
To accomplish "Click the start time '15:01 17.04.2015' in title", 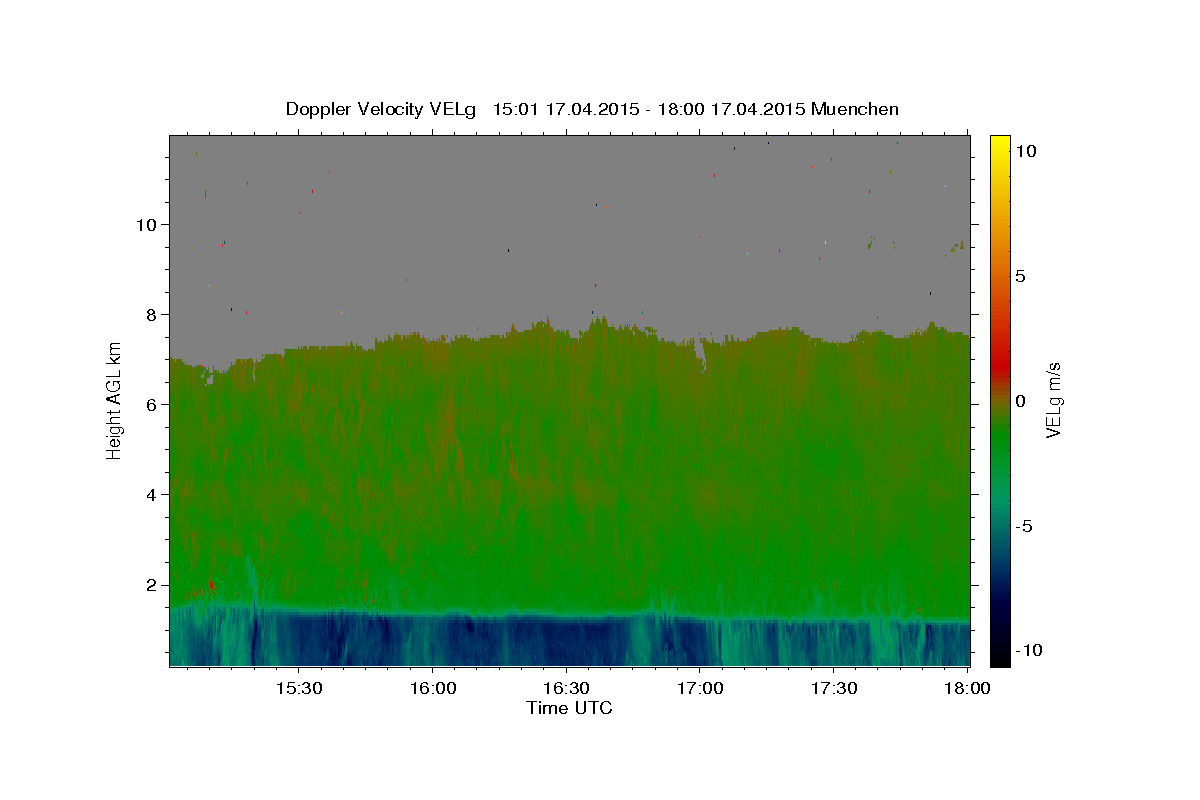I will (565, 109).
